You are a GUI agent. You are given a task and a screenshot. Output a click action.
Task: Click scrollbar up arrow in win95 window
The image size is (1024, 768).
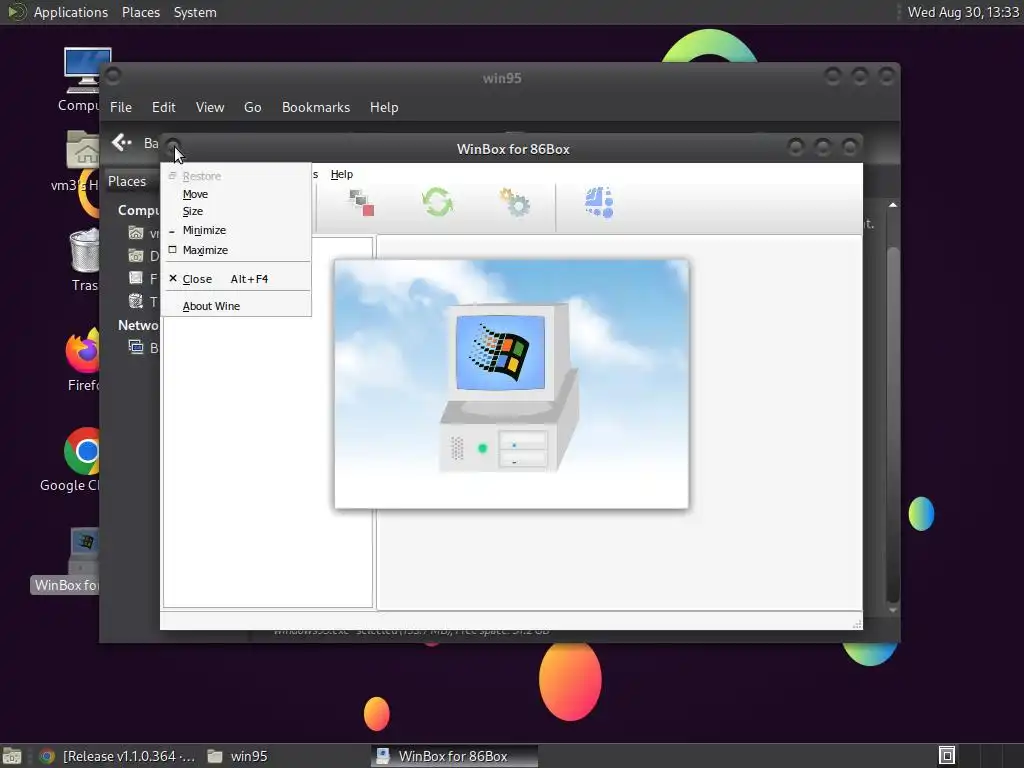[893, 205]
